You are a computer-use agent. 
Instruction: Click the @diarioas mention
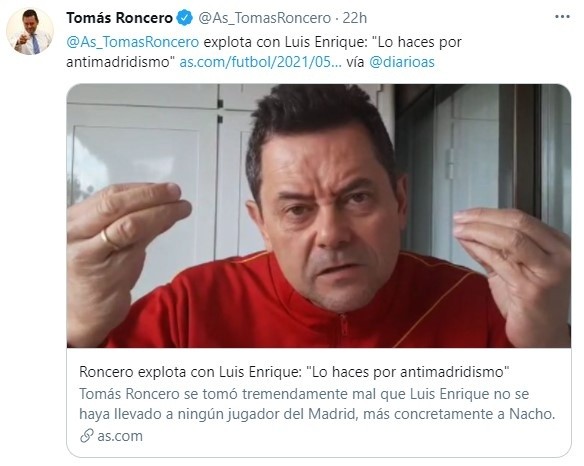point(402,62)
